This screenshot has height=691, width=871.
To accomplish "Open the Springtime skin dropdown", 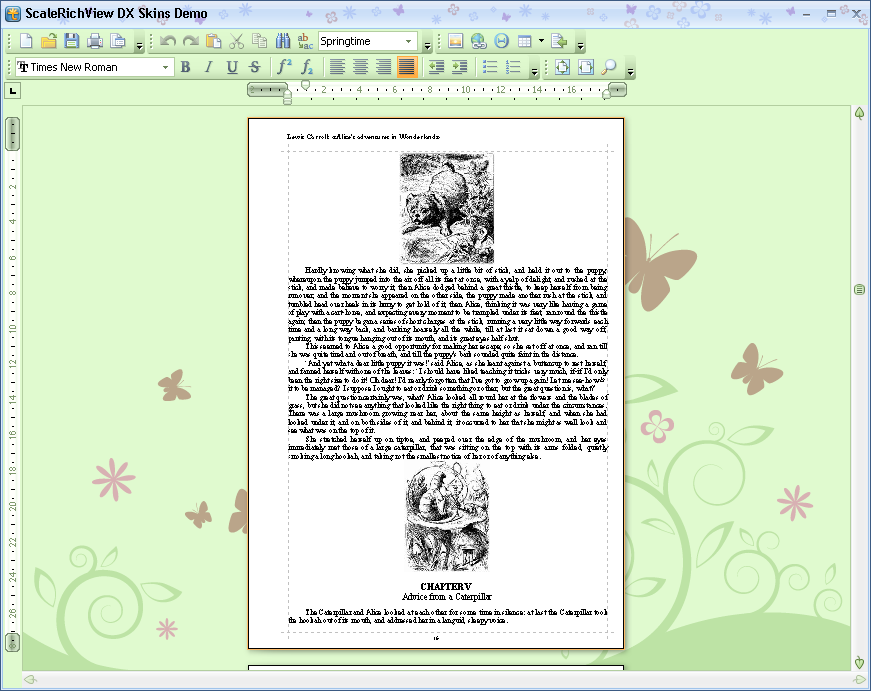I will 409,41.
